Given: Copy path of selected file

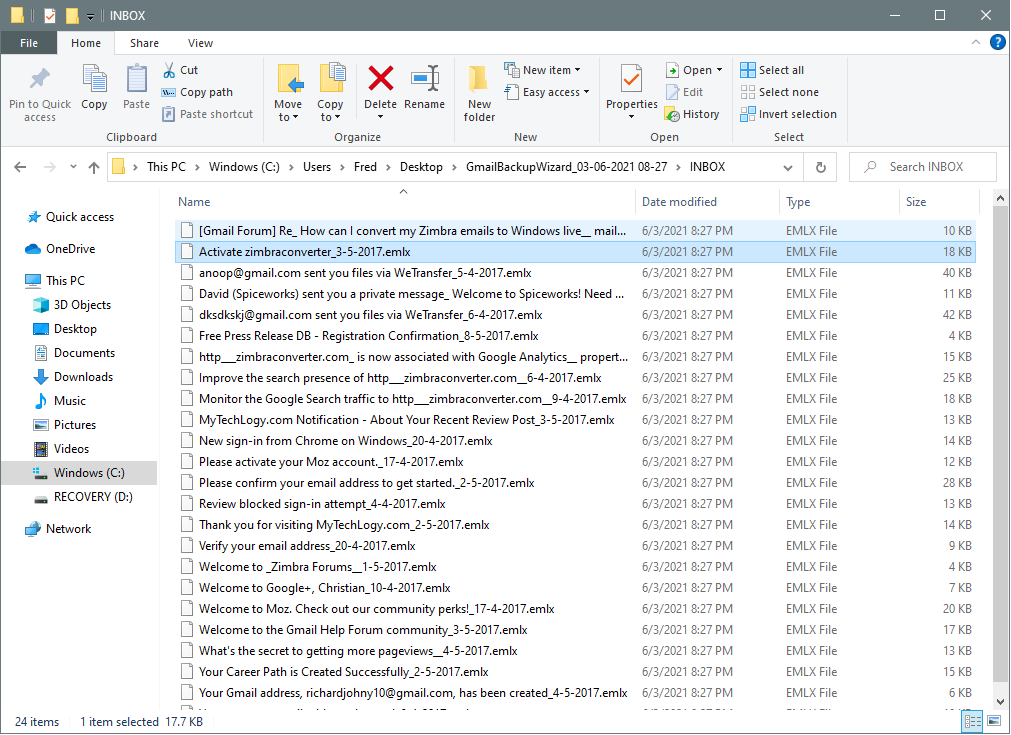Looking at the screenshot, I should (197, 92).
